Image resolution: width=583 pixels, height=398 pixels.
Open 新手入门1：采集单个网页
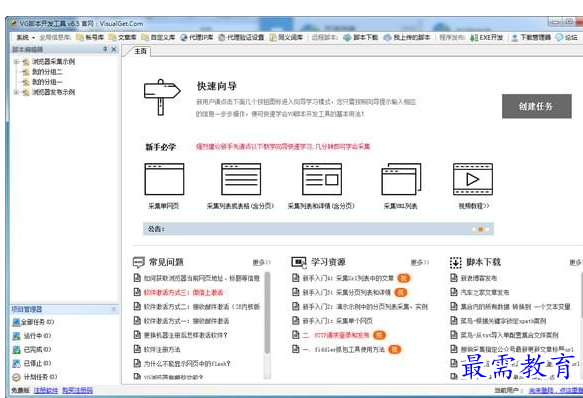[x=337, y=321]
